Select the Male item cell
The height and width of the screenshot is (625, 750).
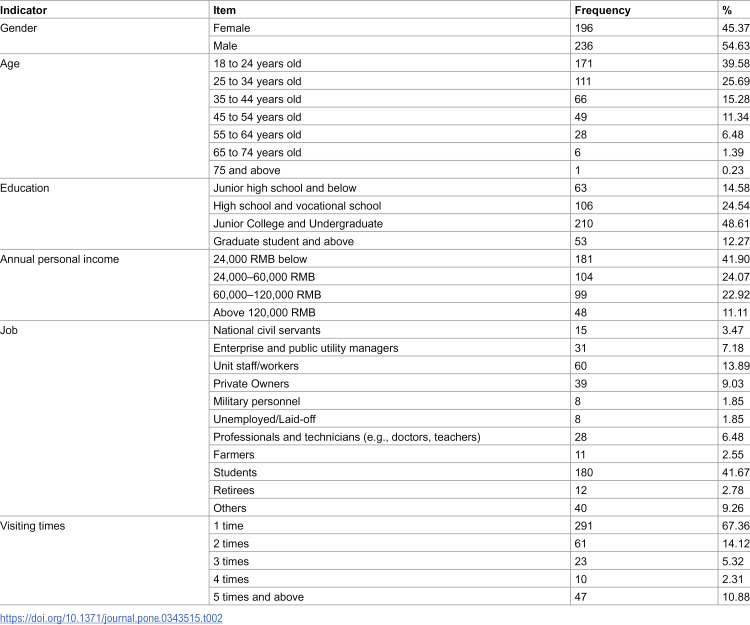coord(225,46)
